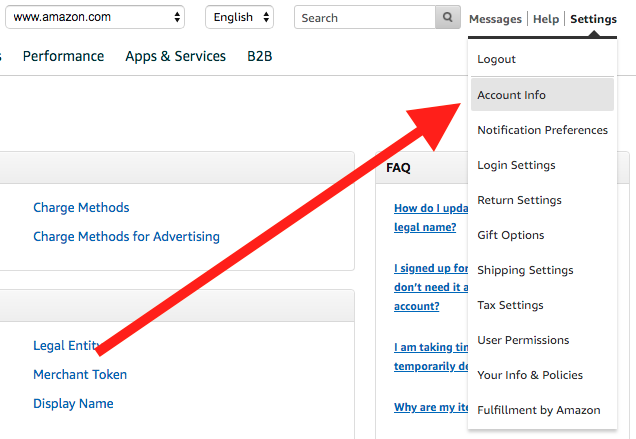The image size is (636, 439).
Task: Click the Help link in header
Action: [546, 19]
